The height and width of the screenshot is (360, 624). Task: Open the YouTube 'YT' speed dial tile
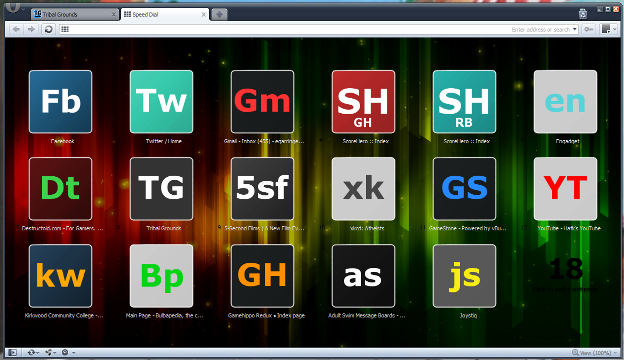[x=566, y=189]
